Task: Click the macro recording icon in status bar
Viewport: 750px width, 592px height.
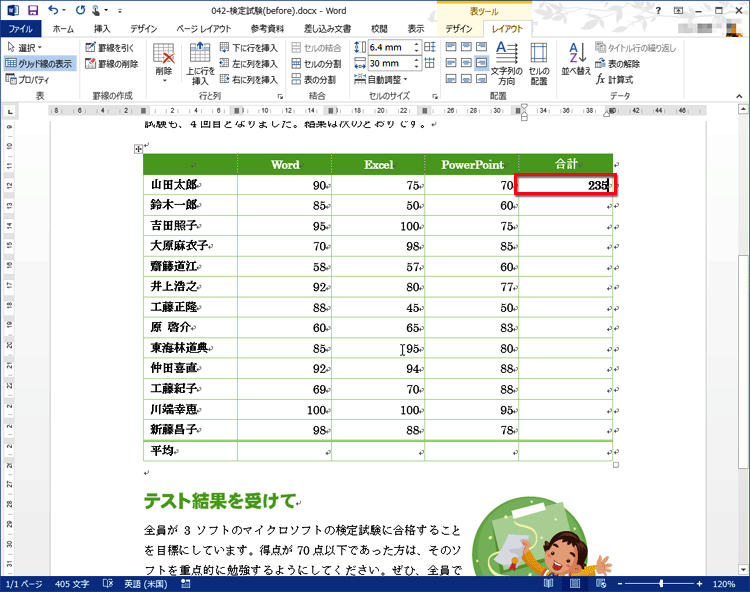Action: tap(186, 583)
